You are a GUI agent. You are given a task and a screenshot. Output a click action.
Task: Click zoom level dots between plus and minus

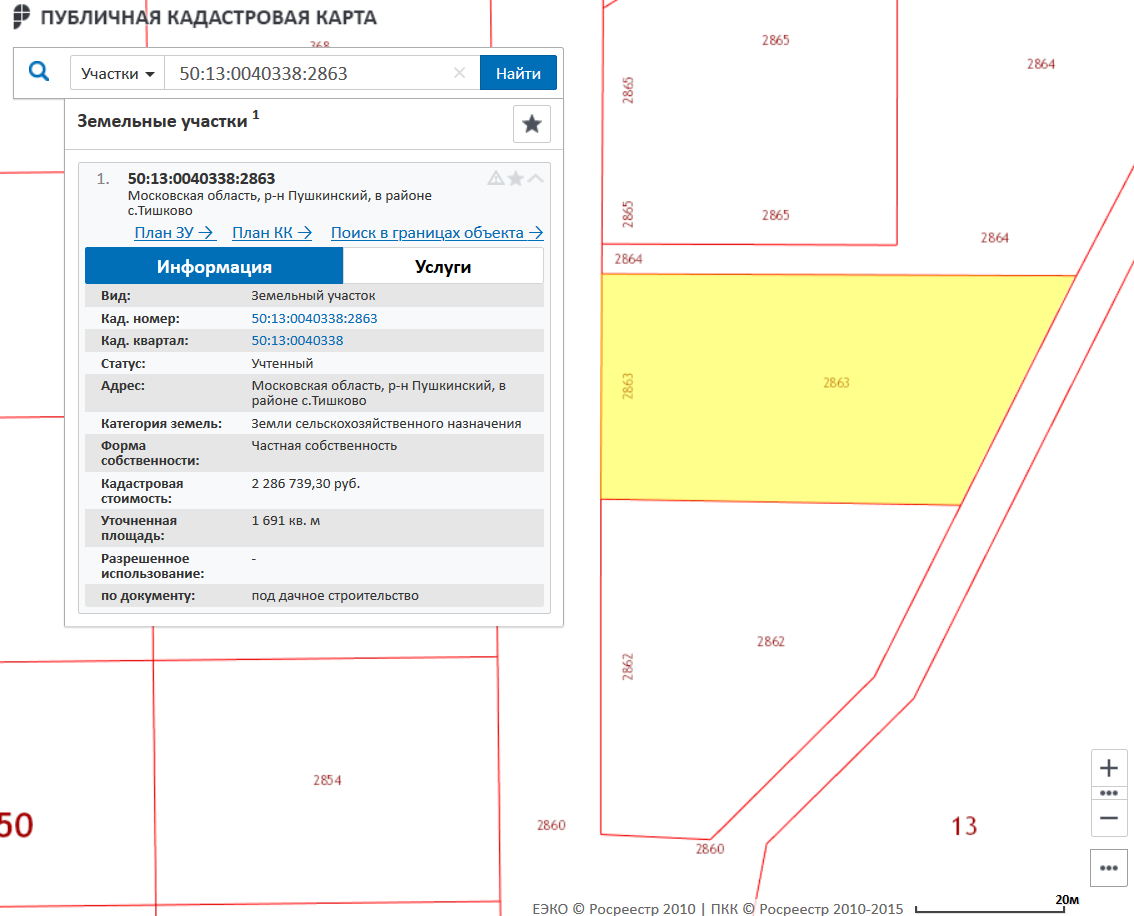pyautogui.click(x=1109, y=793)
